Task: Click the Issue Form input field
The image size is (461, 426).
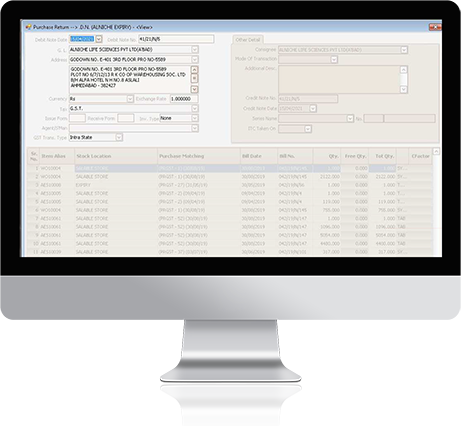Action: point(77,118)
